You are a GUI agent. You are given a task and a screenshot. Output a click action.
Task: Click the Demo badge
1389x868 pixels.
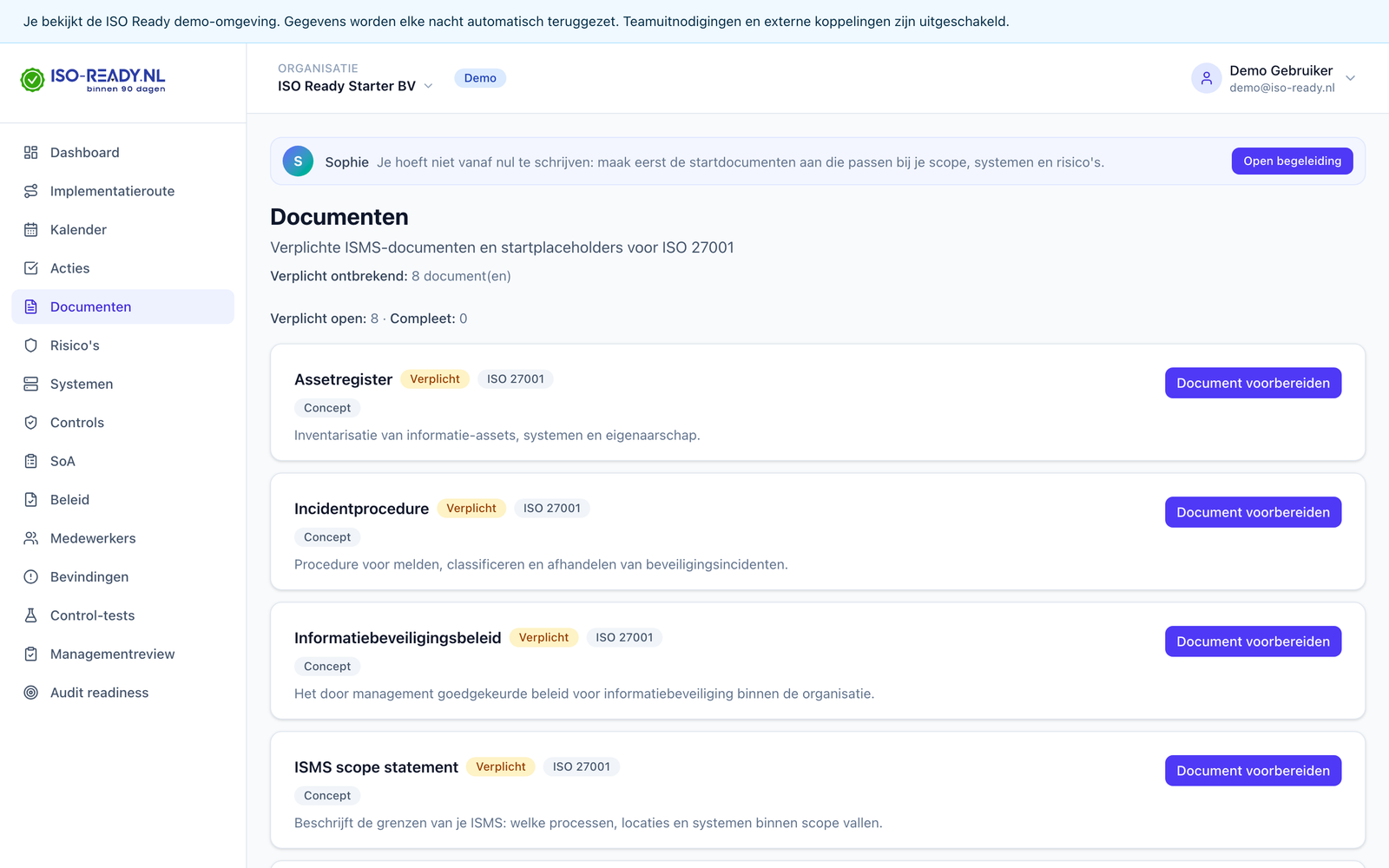coord(480,78)
